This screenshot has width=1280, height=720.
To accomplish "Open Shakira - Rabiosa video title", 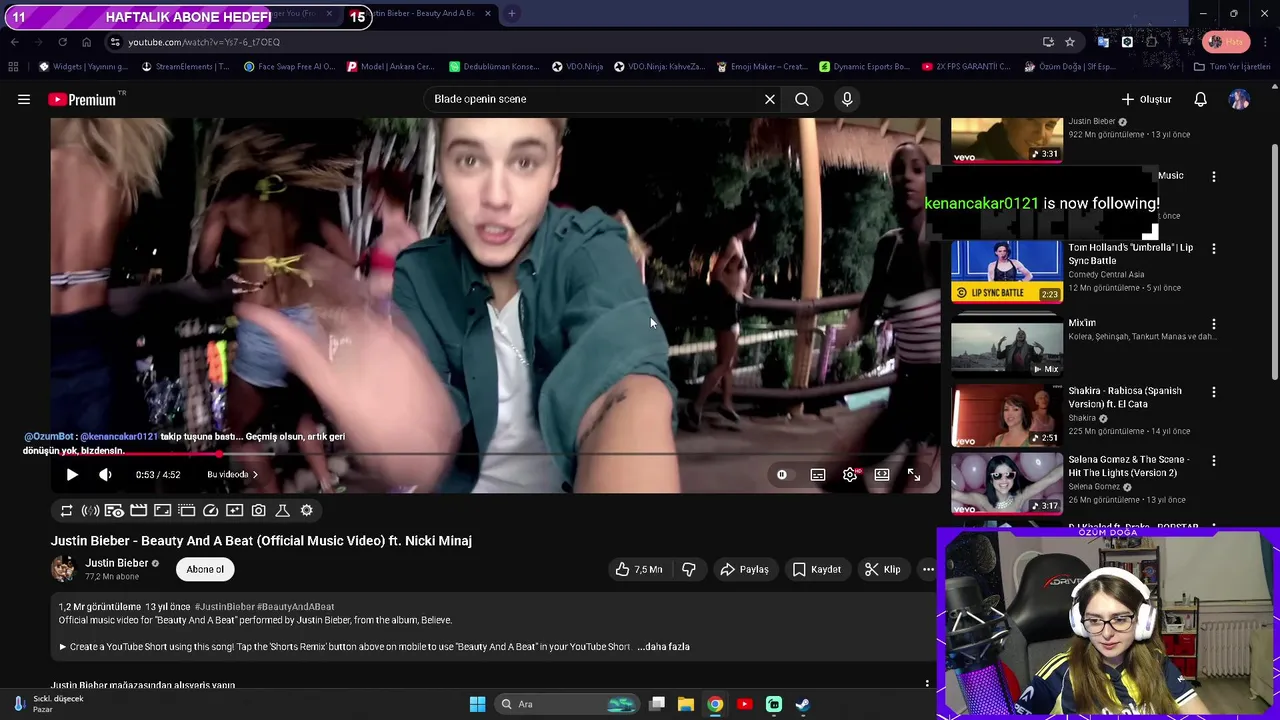I will coord(1125,397).
